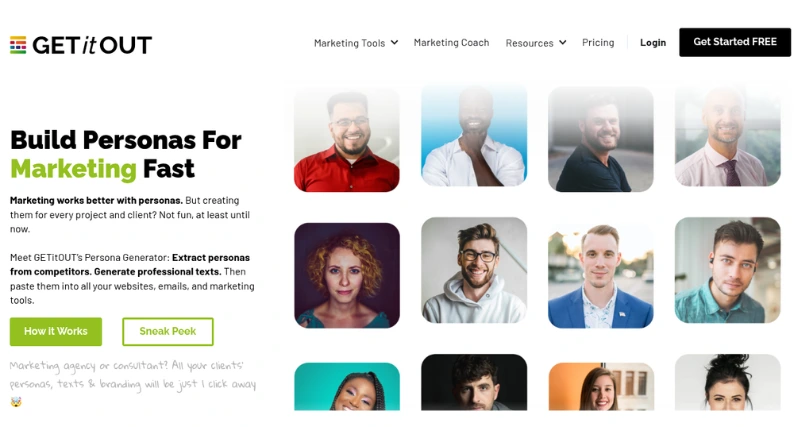Click the Sneak Peek button
800x427 pixels.
pyautogui.click(x=168, y=332)
